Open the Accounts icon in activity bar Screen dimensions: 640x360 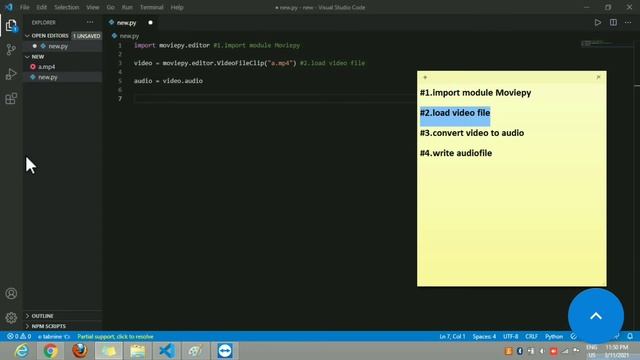click(x=11, y=293)
